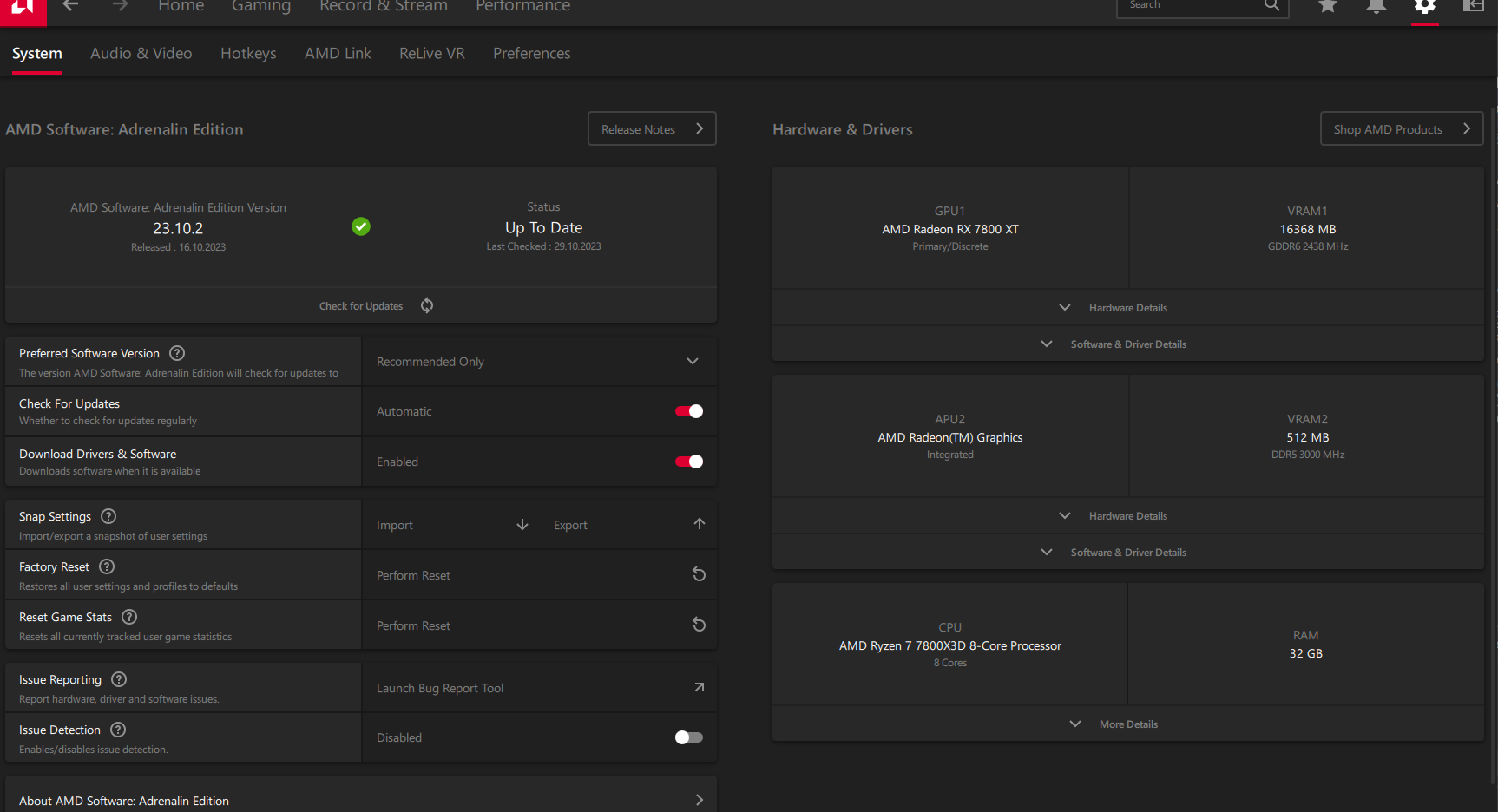Screen dimensions: 1498x812
Task: Toggle Download Drivers & Software switch
Action: click(689, 462)
